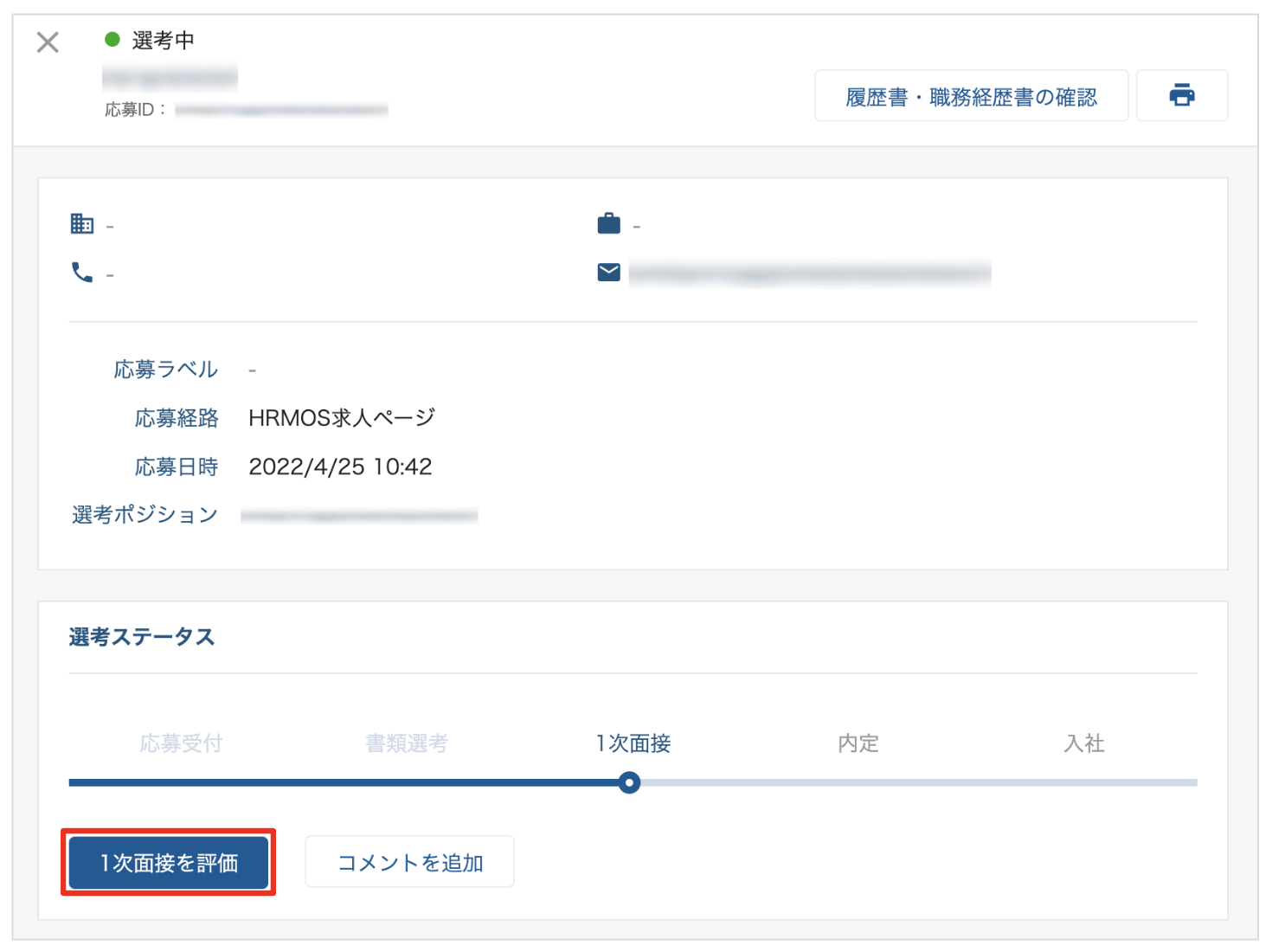
Task: Select the 1次面接 stage label
Action: pyautogui.click(x=633, y=743)
